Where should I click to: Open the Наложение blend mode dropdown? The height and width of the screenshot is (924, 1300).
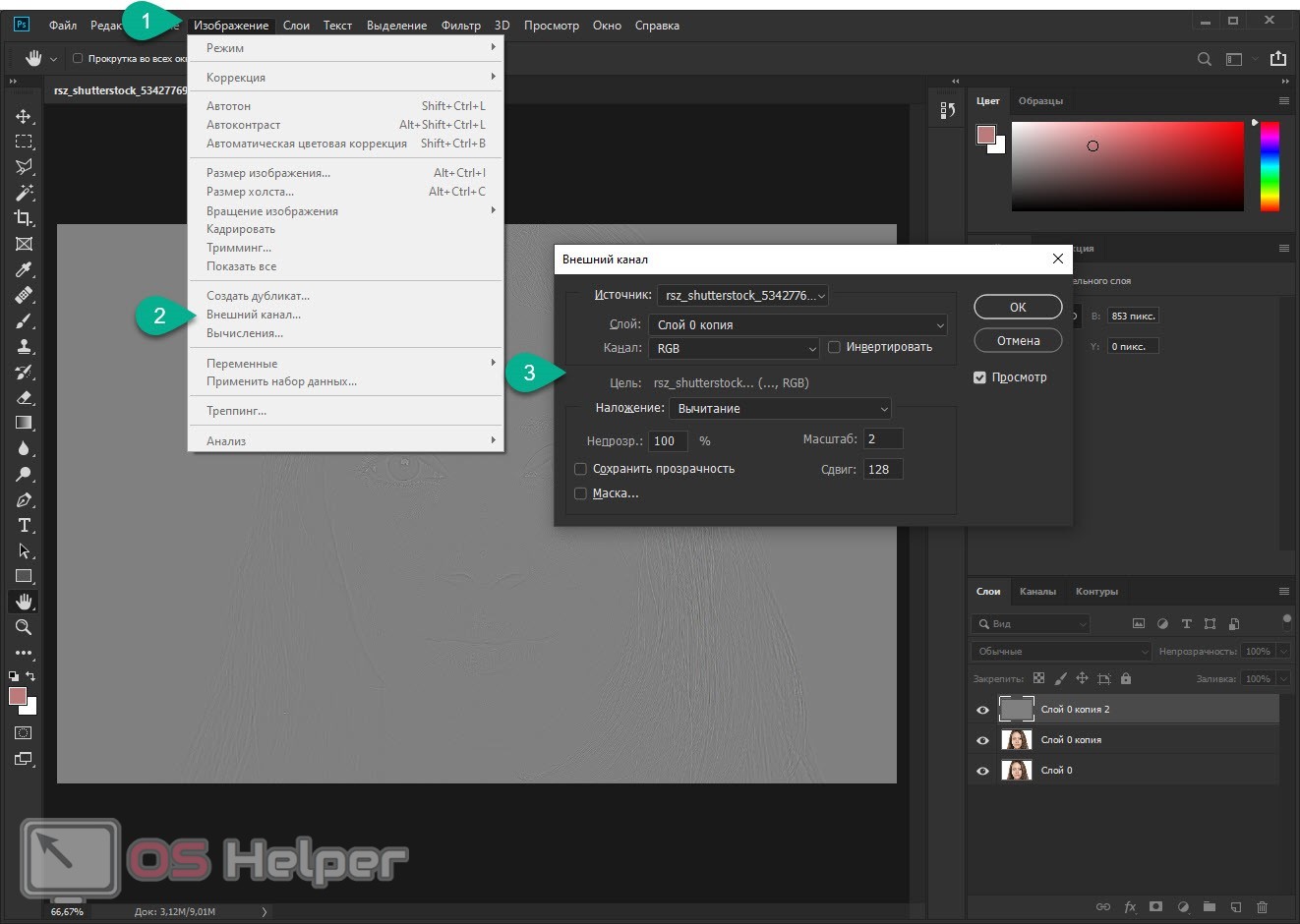pos(780,409)
